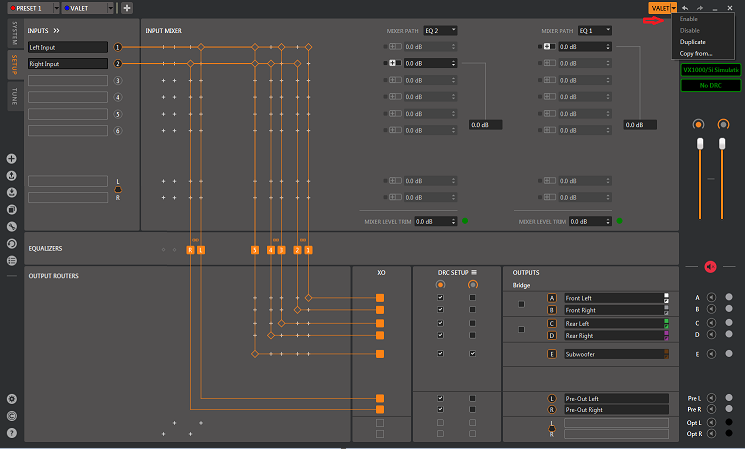Mute output channel D speaker icon
This screenshot has width=745, height=449.
pyautogui.click(x=711, y=334)
